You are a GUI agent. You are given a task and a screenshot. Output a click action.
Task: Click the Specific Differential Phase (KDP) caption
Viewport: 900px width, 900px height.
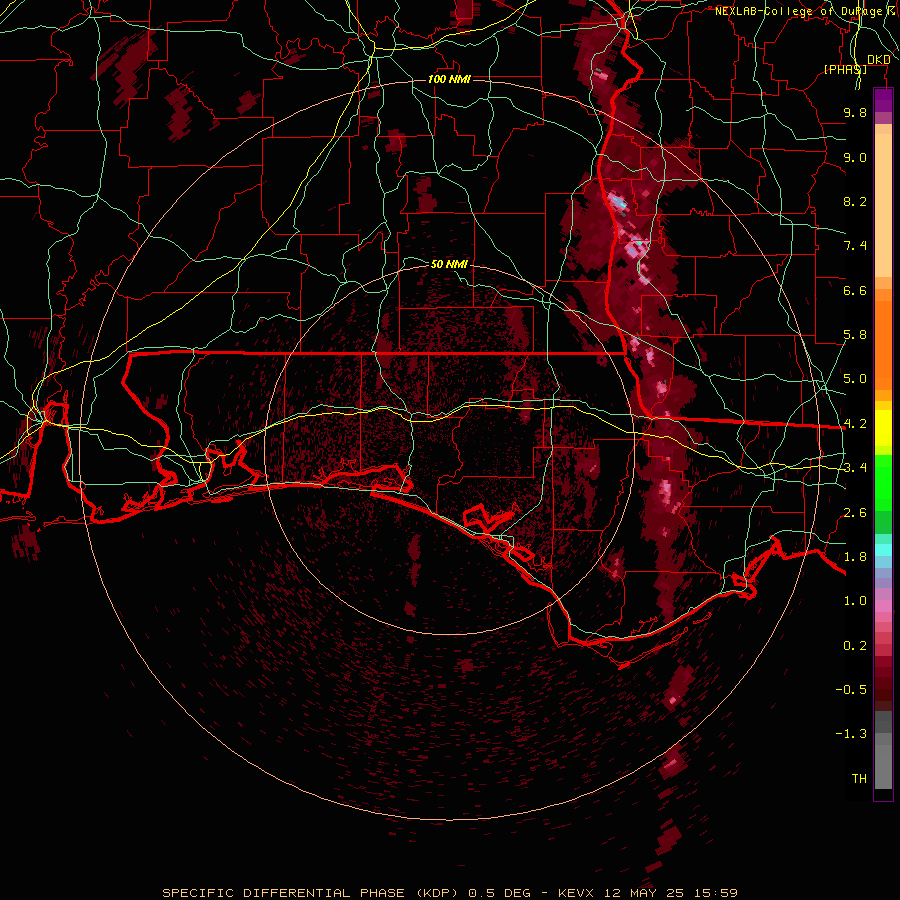pyautogui.click(x=310, y=893)
